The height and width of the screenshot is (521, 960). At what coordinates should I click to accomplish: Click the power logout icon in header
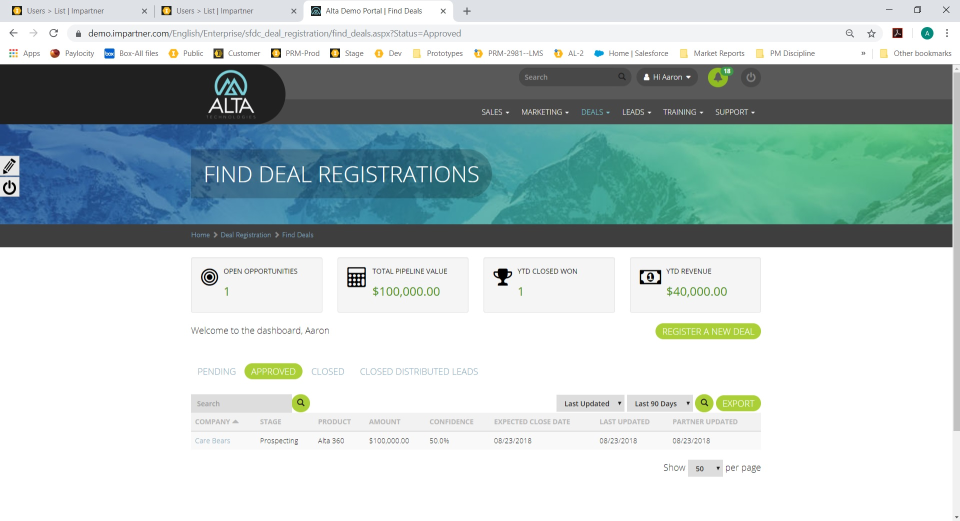[x=751, y=78]
